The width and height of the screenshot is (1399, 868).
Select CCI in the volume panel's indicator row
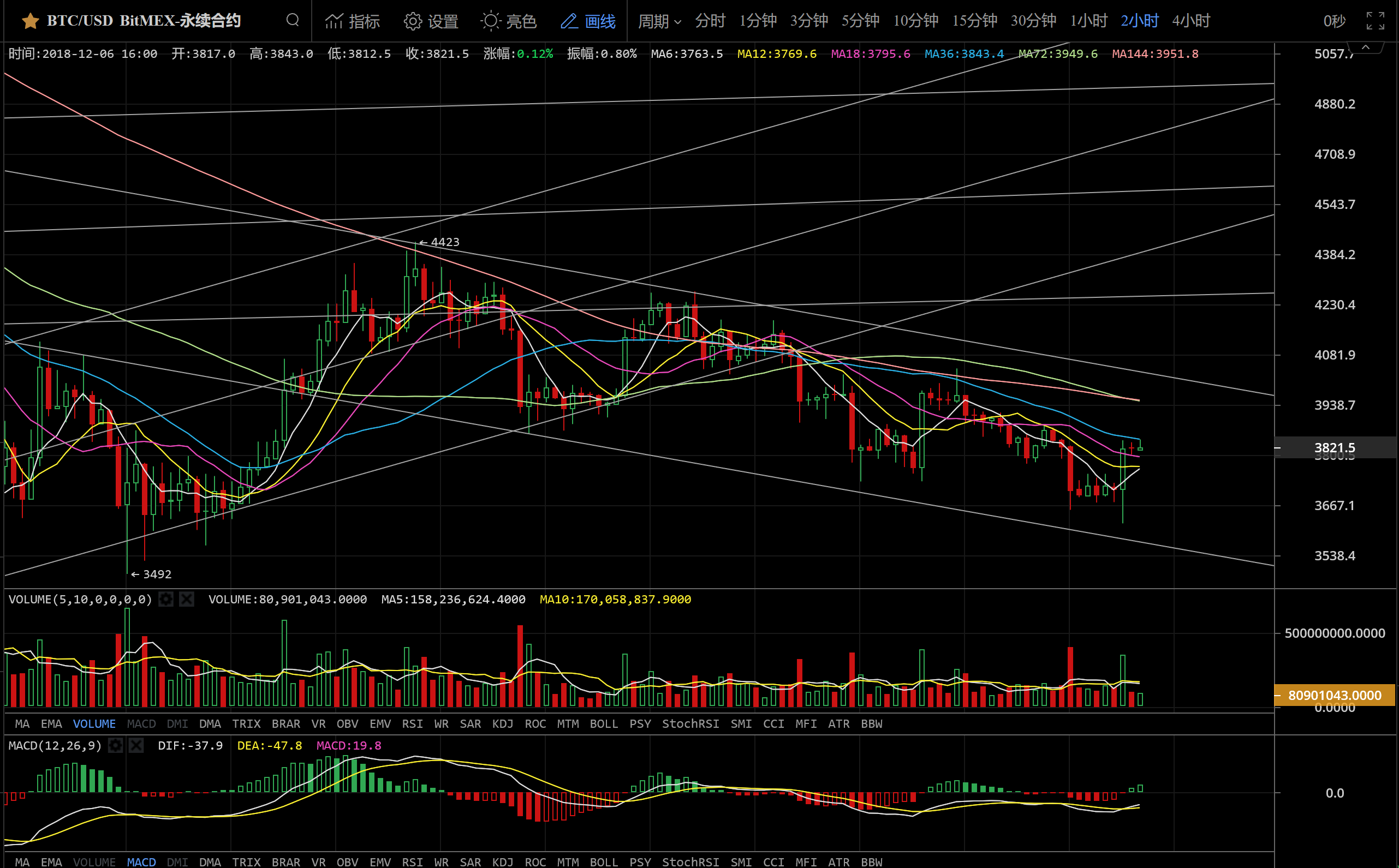tap(773, 724)
